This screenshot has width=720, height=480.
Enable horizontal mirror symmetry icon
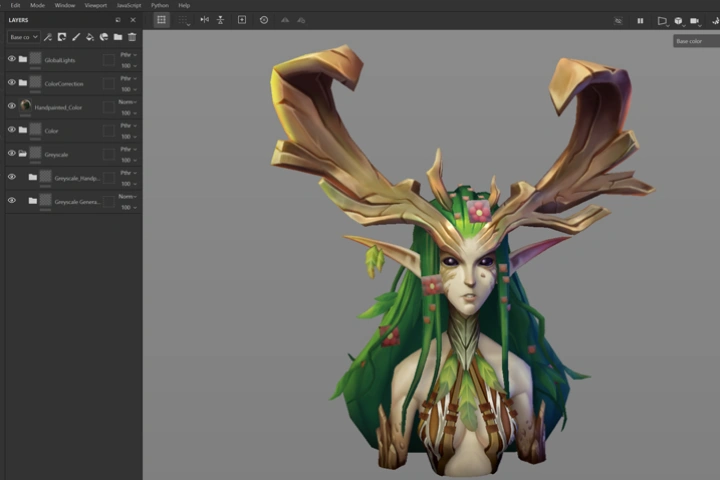click(x=205, y=20)
